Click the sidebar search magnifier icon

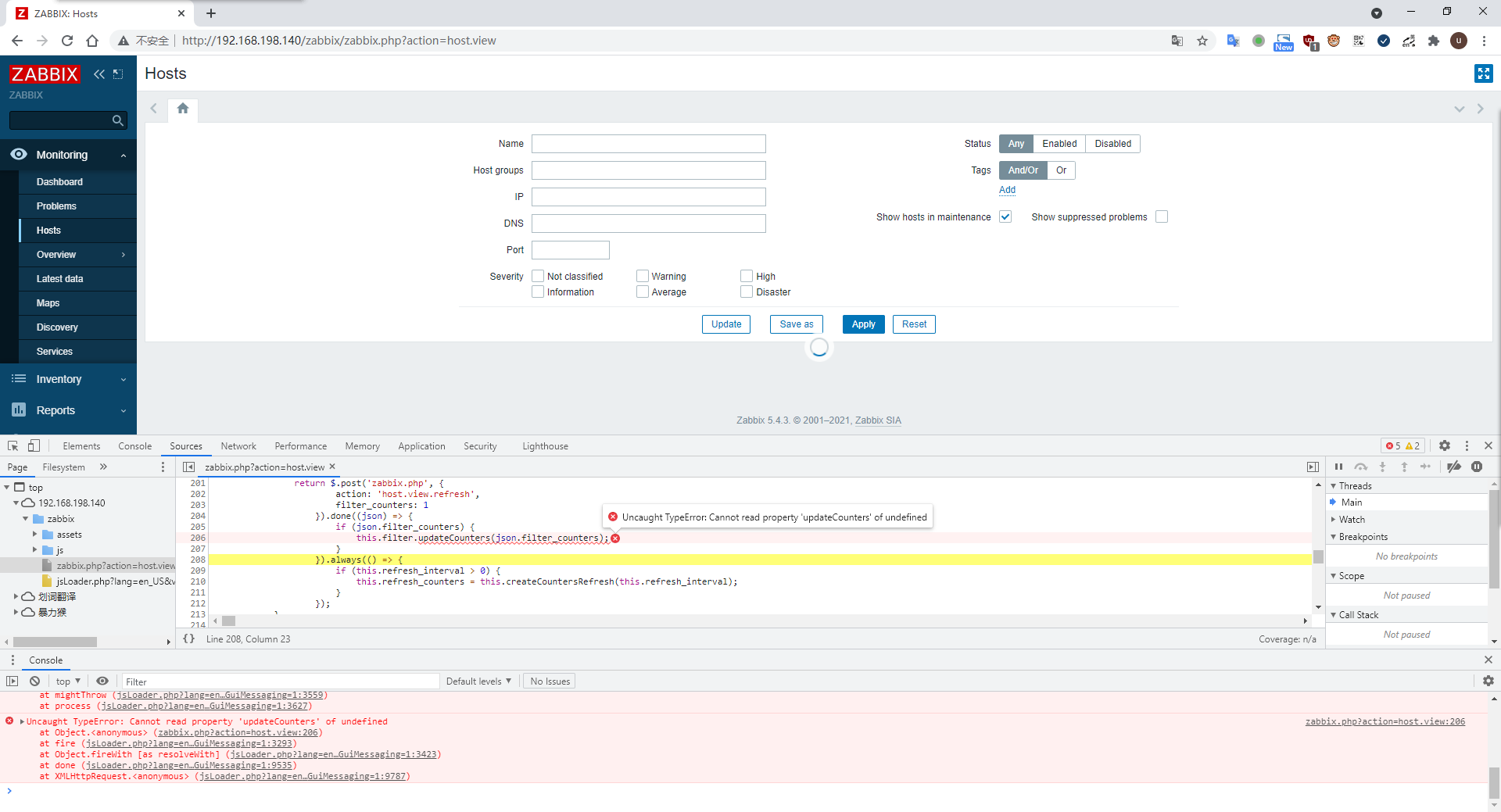click(x=118, y=120)
